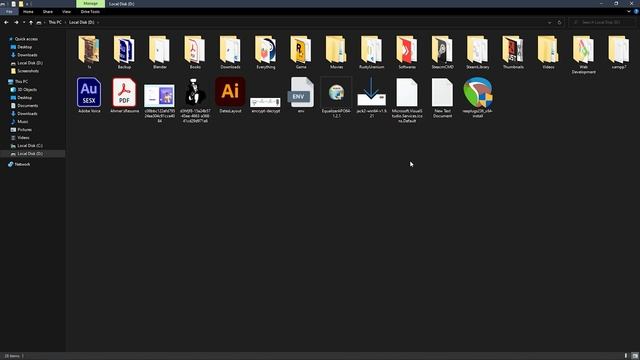
Task: Refresh the current folder view
Action: coord(560,22)
